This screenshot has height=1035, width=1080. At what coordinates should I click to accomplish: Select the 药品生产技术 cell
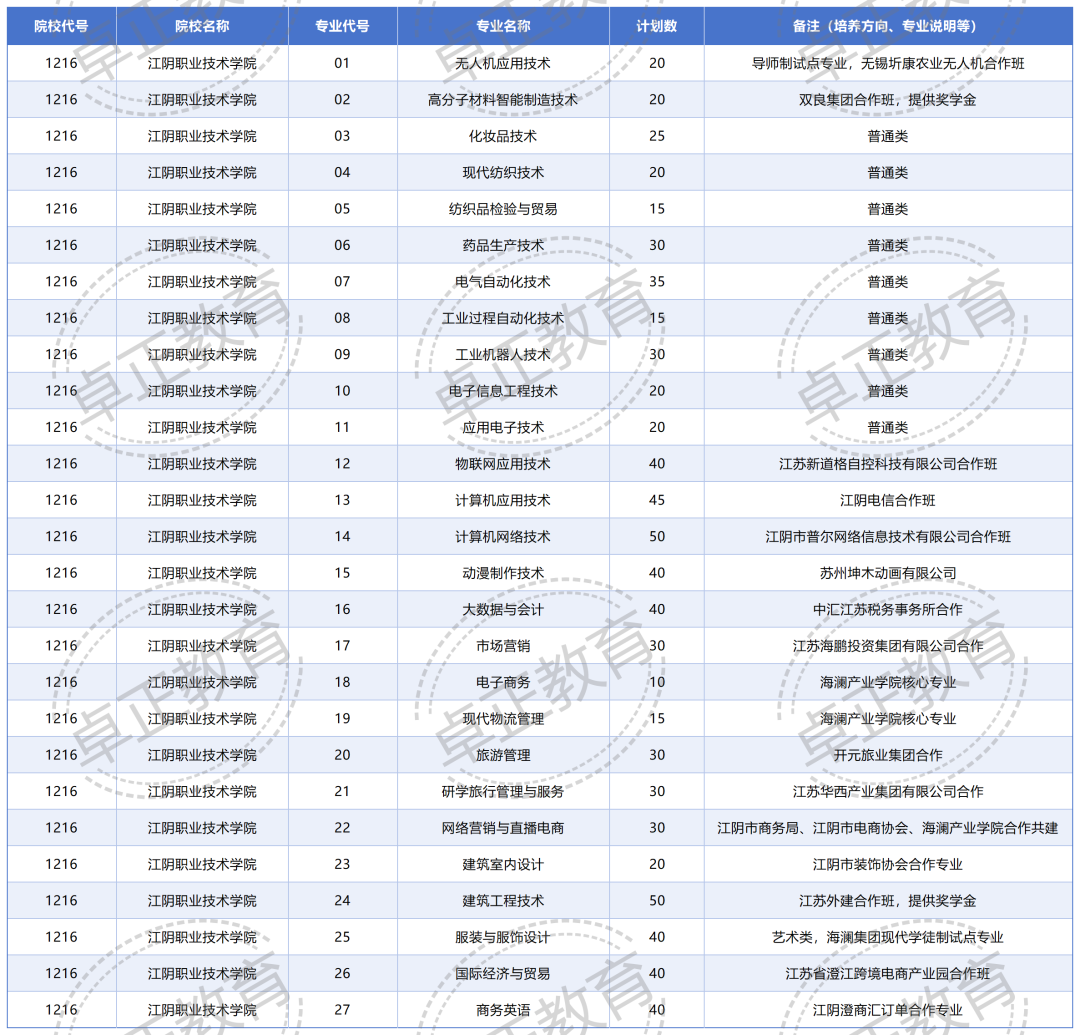[503, 246]
